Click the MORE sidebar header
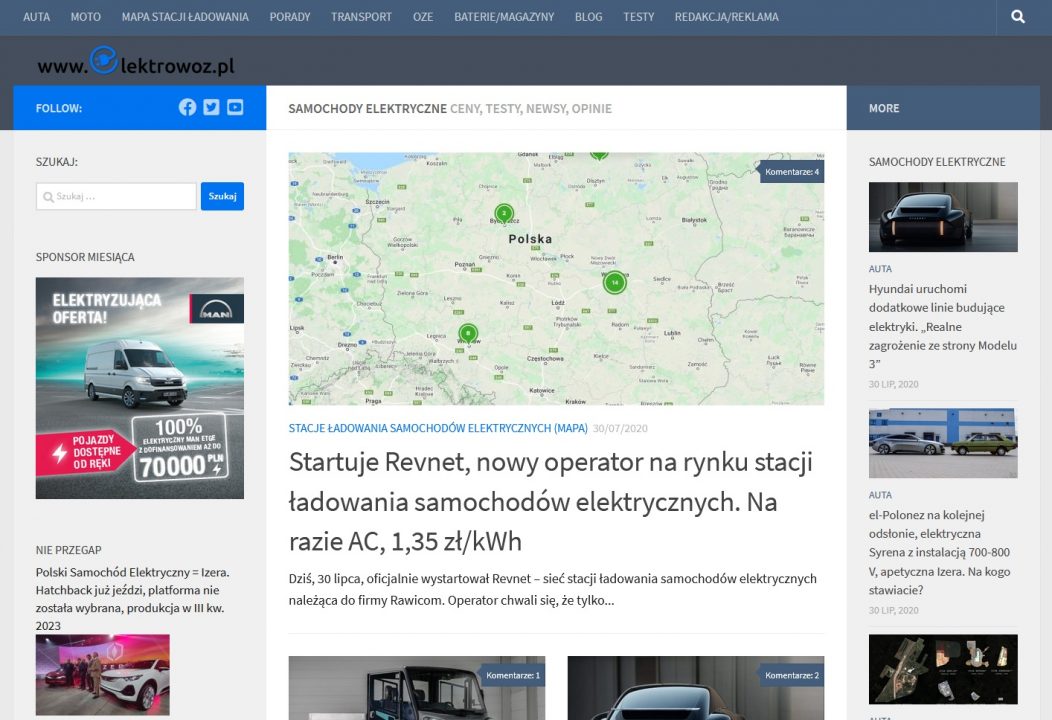This screenshot has height=720, width=1052. coord(884,108)
